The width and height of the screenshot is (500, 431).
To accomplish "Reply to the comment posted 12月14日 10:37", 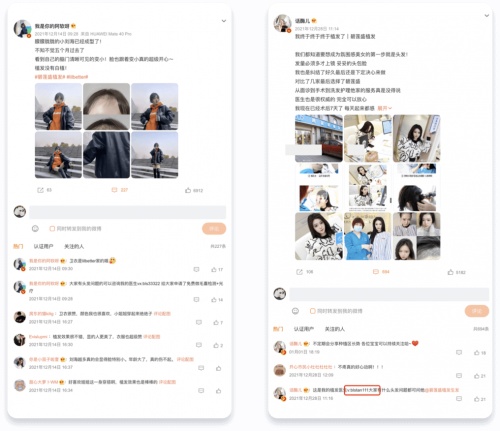I will coord(201,368).
